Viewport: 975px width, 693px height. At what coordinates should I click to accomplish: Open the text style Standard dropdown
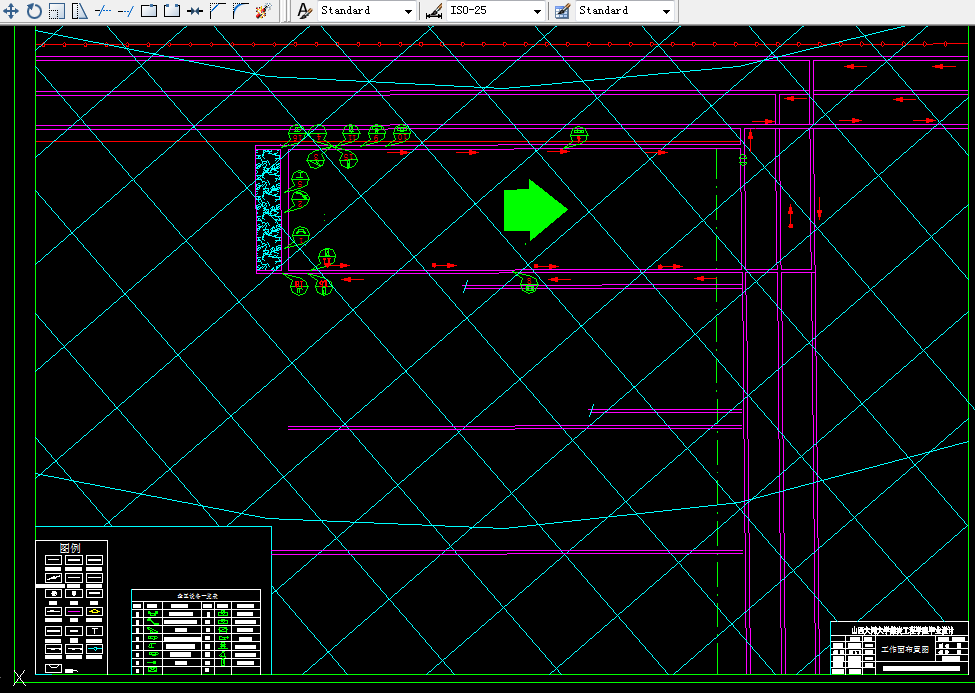367,11
